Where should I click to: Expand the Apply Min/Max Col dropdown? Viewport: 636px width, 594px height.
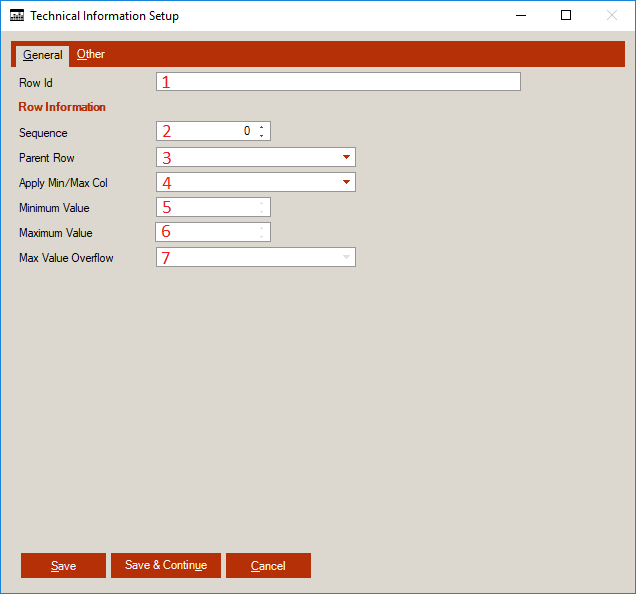346,182
